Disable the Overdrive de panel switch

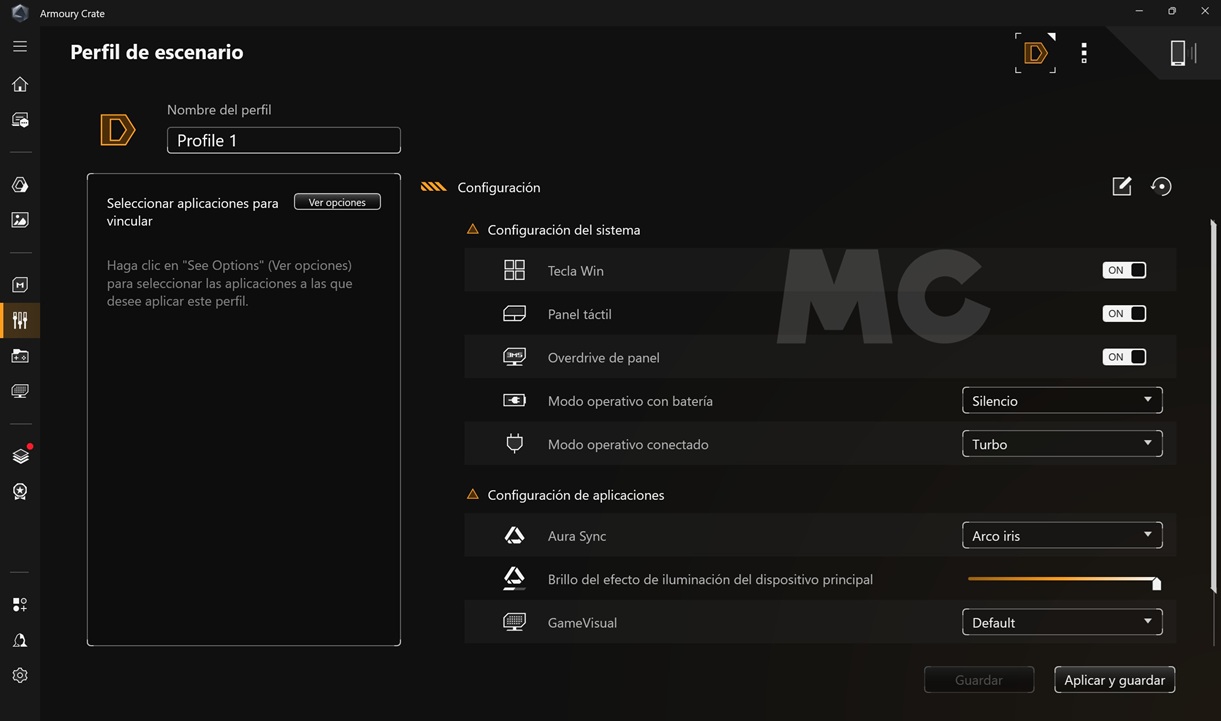point(1124,357)
